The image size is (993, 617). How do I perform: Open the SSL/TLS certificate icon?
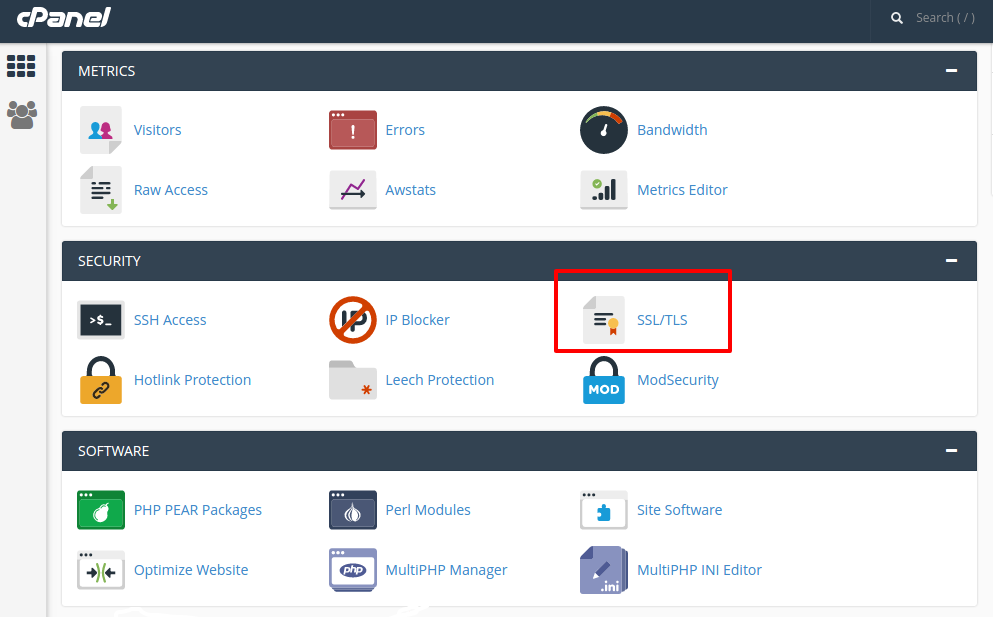tap(603, 320)
